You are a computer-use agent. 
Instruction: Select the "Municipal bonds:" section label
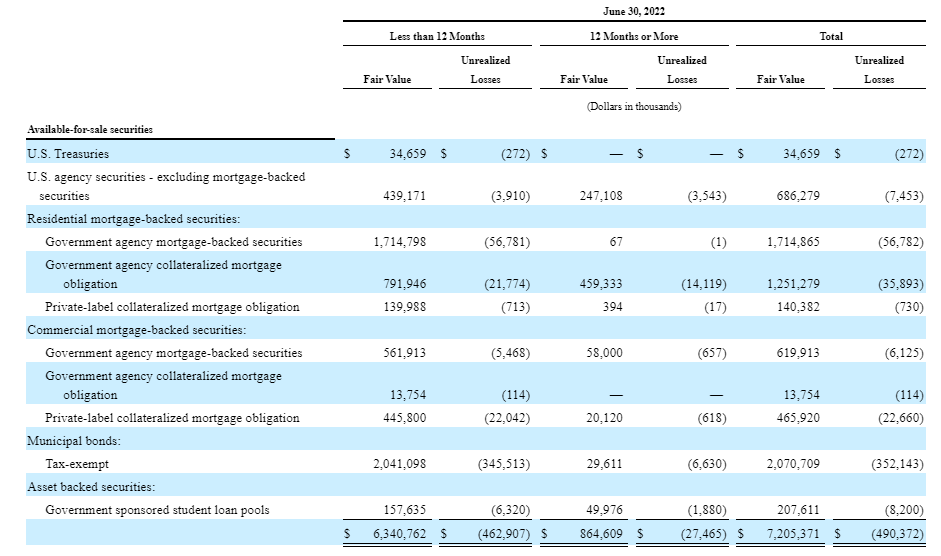(x=76, y=440)
